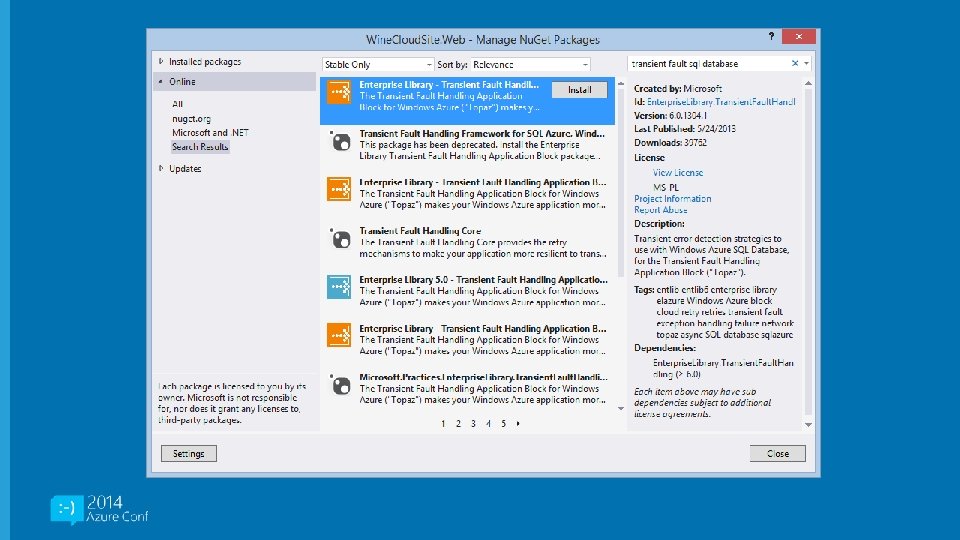Select the All source under Online

177,104
